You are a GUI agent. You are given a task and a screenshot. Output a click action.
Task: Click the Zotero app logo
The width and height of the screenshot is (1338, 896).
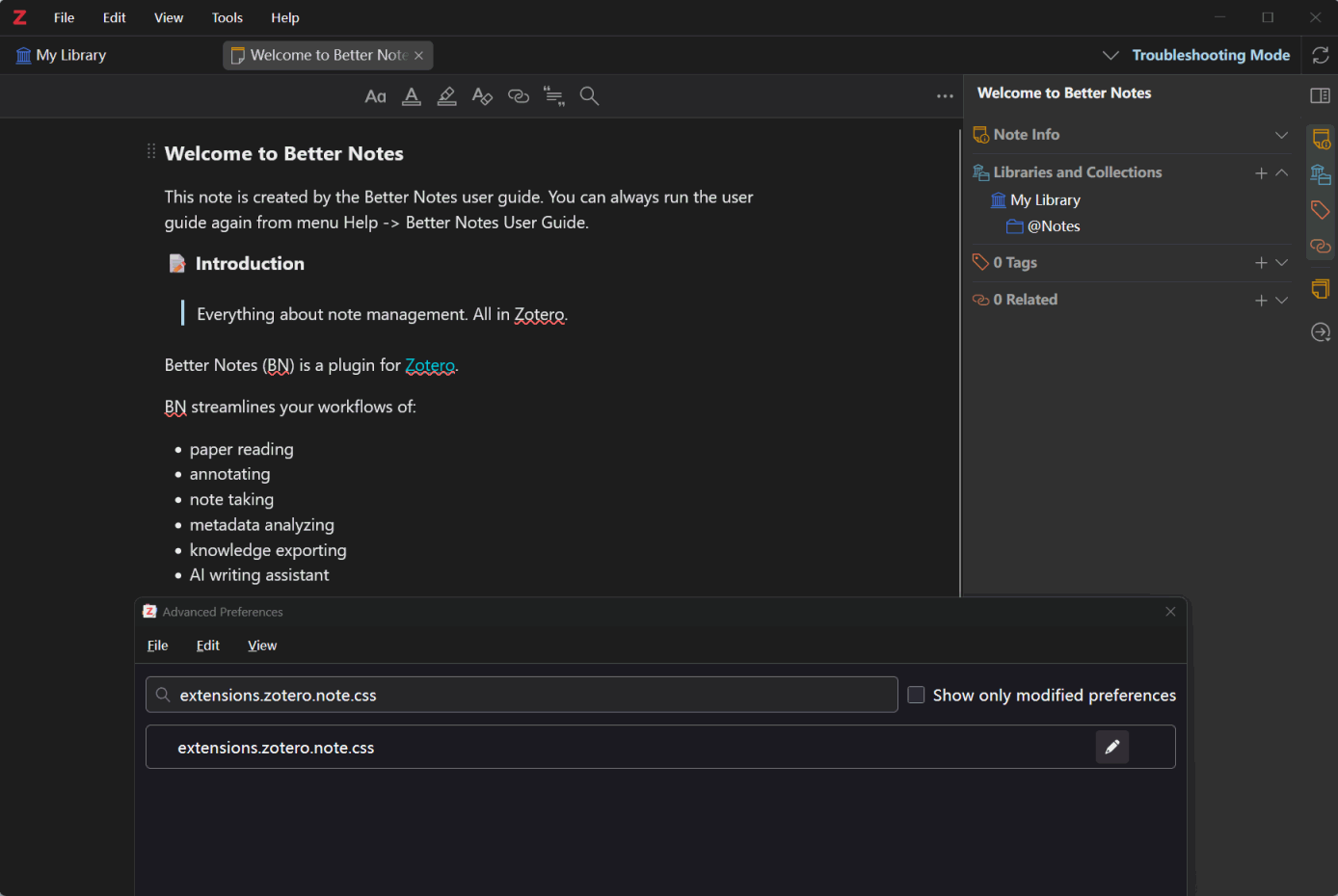click(x=19, y=17)
